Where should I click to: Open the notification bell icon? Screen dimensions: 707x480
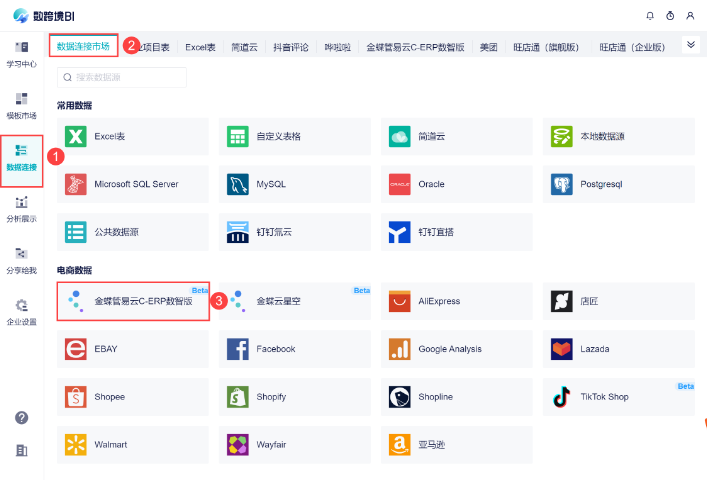[650, 16]
